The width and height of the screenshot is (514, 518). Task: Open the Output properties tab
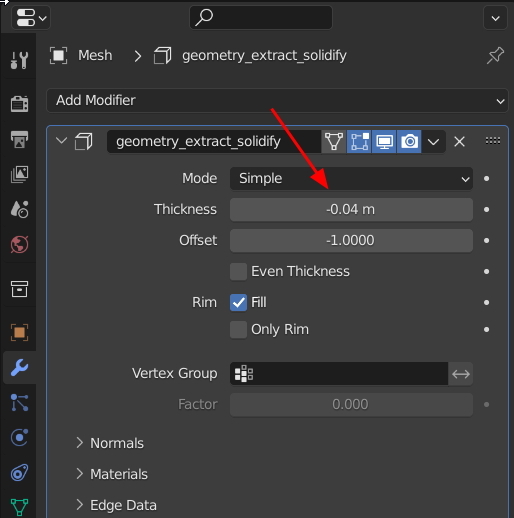point(19,139)
